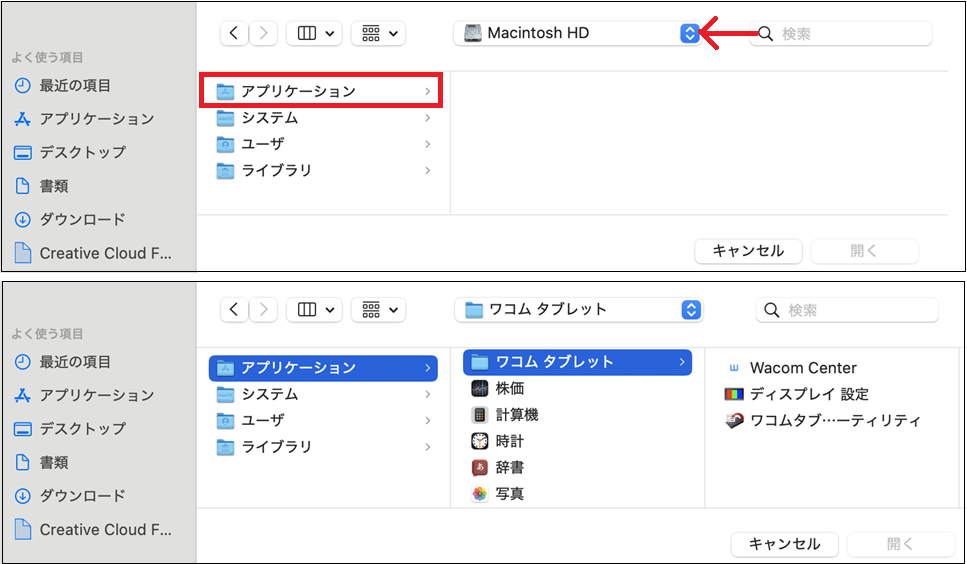
Task: Expand ライブラリ chevron in top dialog
Action: [427, 171]
